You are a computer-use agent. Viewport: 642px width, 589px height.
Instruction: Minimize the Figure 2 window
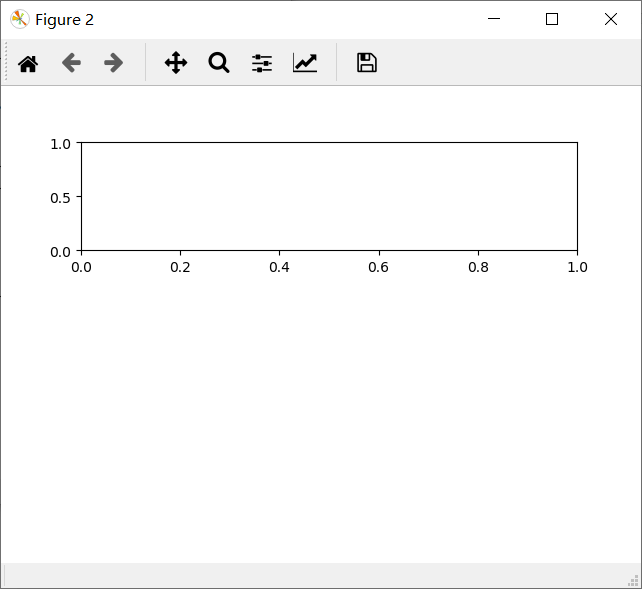point(494,19)
